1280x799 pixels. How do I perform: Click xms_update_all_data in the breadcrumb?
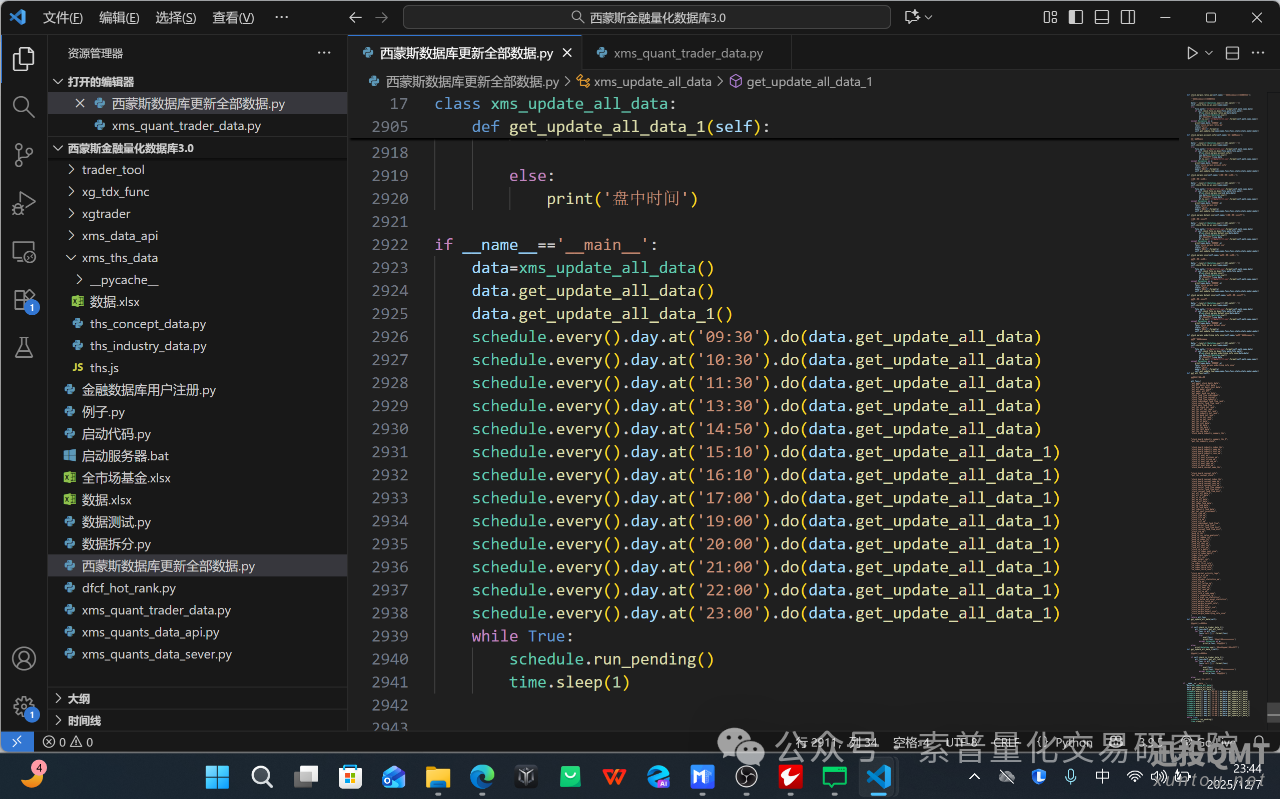coord(652,82)
